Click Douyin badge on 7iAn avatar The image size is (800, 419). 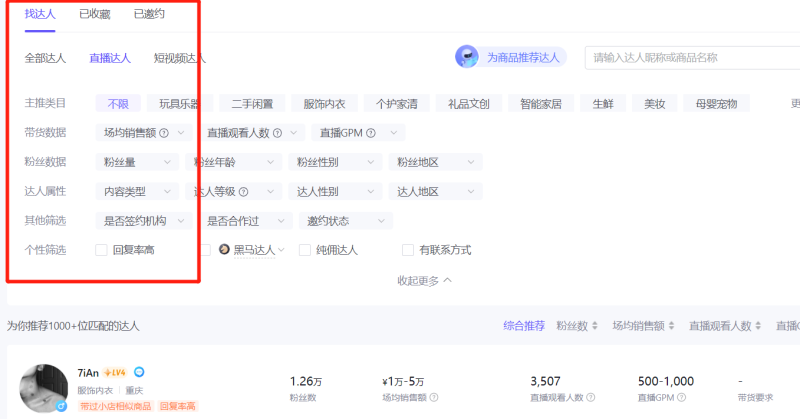(x=62, y=406)
